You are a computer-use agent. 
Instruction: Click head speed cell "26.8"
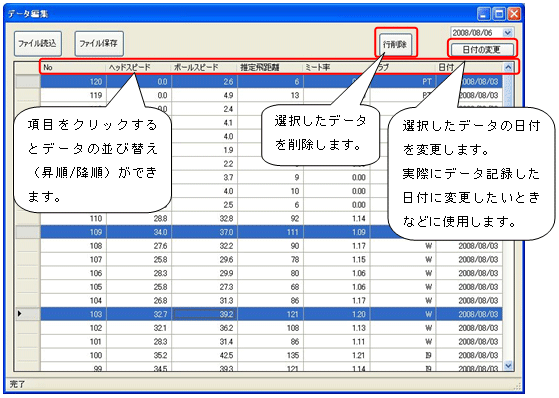[x=139, y=301]
